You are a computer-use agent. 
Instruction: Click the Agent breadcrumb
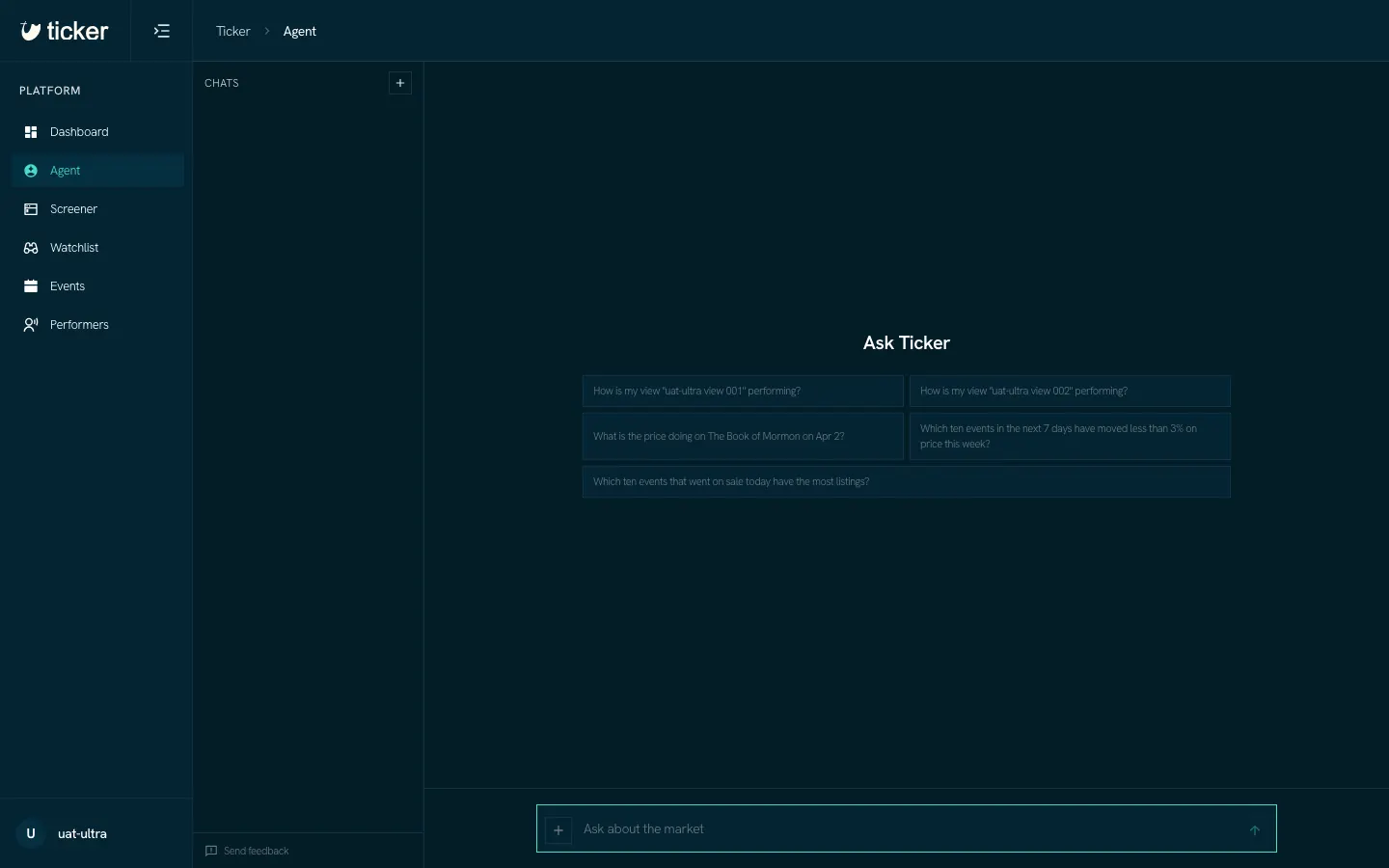(300, 31)
